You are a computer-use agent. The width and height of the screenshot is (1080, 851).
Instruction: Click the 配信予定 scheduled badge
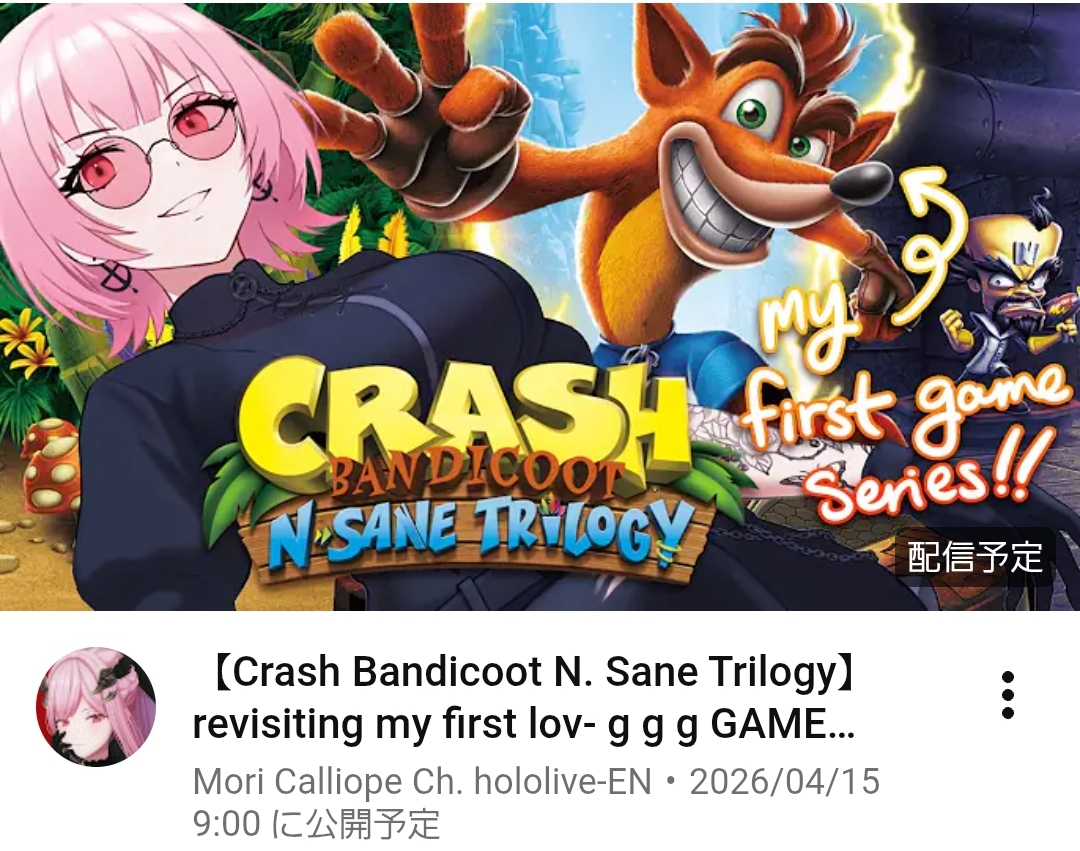(x=974, y=556)
